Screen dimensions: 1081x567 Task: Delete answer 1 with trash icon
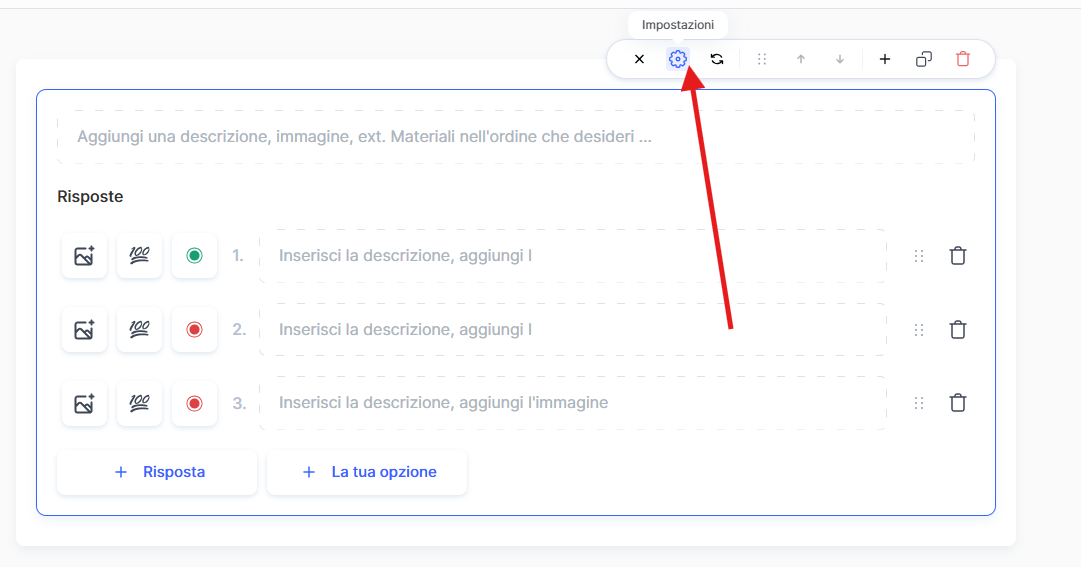coord(957,256)
